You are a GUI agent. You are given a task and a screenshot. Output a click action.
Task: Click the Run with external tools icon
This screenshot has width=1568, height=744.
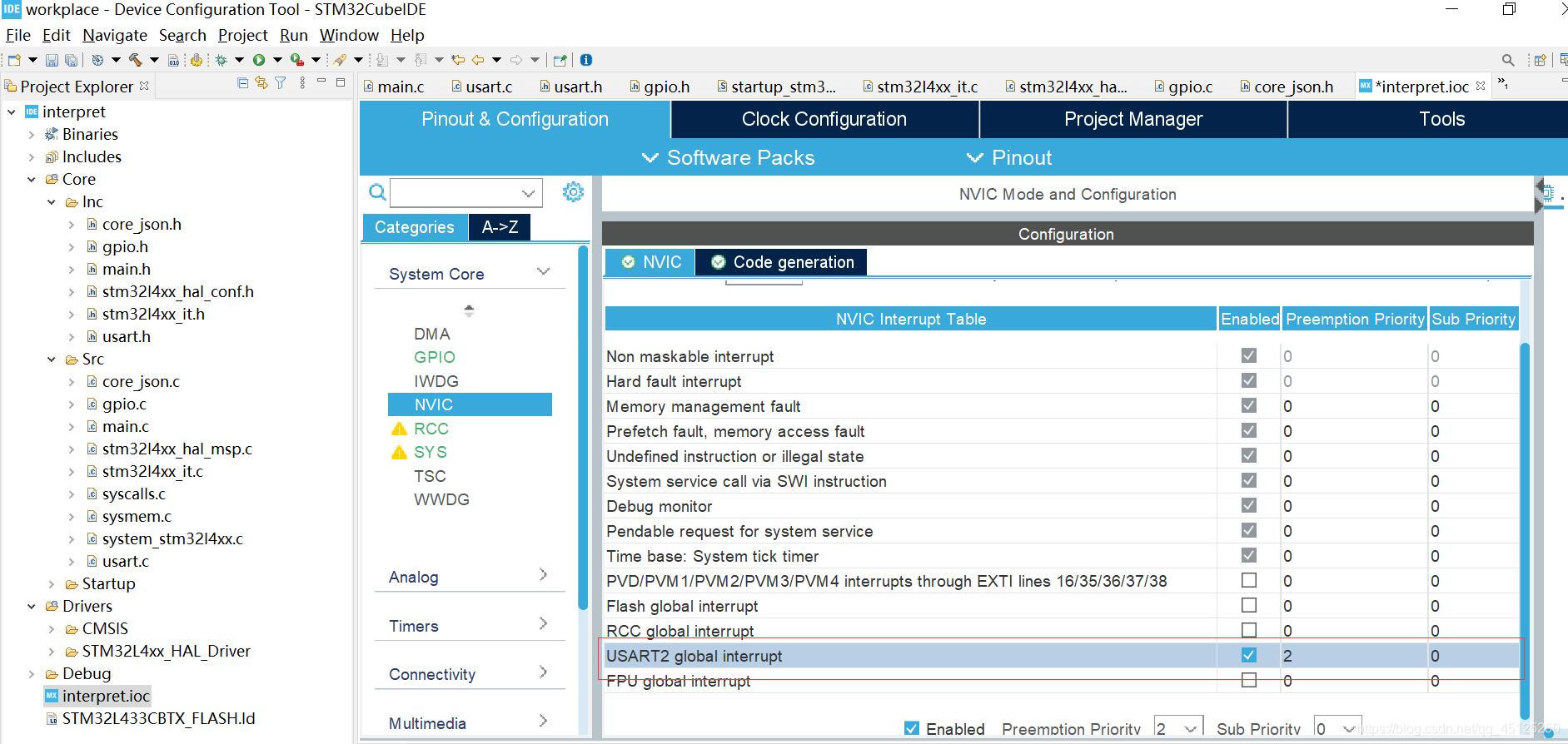click(x=296, y=60)
